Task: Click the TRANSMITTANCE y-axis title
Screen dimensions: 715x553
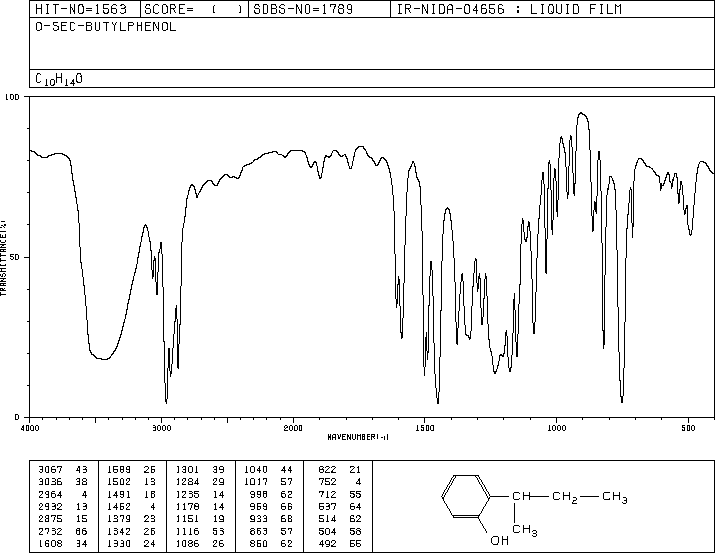Action: 3,258
